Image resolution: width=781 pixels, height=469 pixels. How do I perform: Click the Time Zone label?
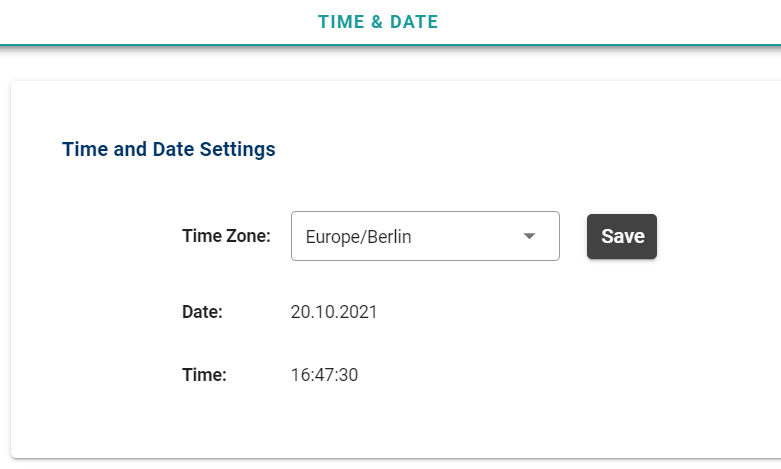coord(226,236)
